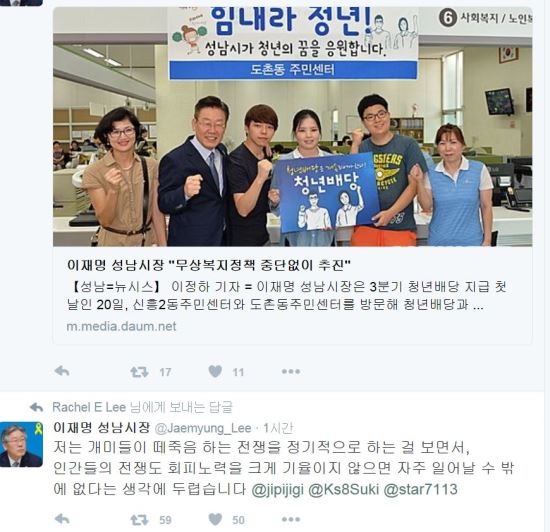Visit the m.media.daum.net link
The height and width of the screenshot is (532, 550).
click(x=121, y=326)
